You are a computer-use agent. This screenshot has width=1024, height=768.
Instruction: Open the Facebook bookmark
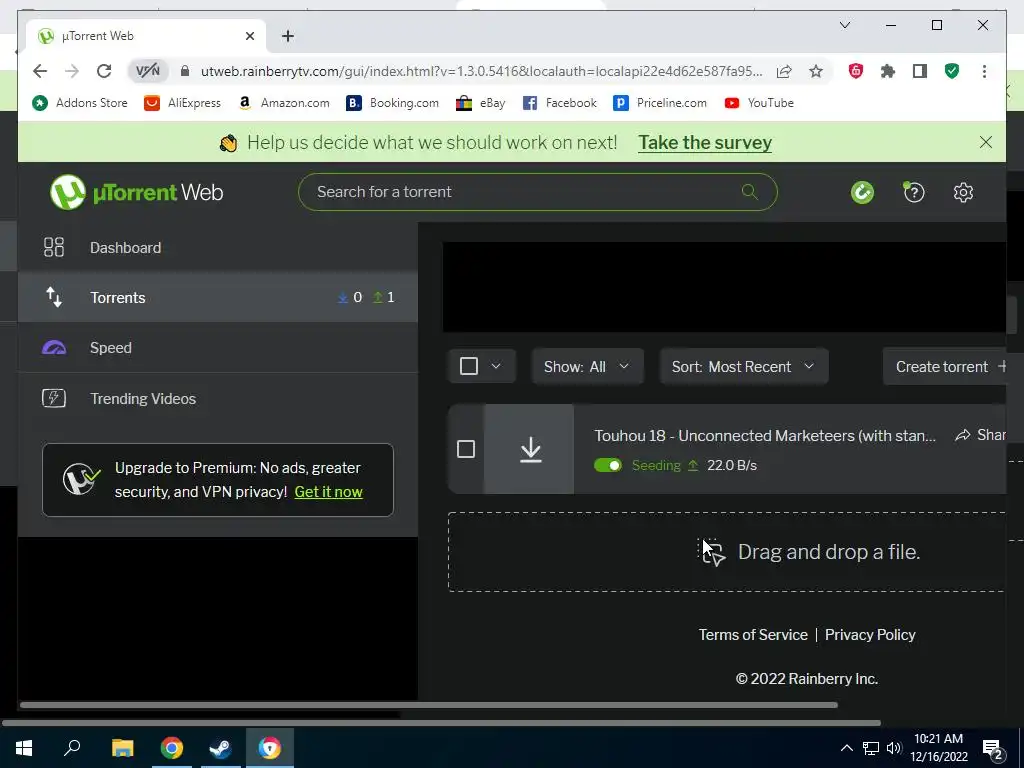click(560, 103)
